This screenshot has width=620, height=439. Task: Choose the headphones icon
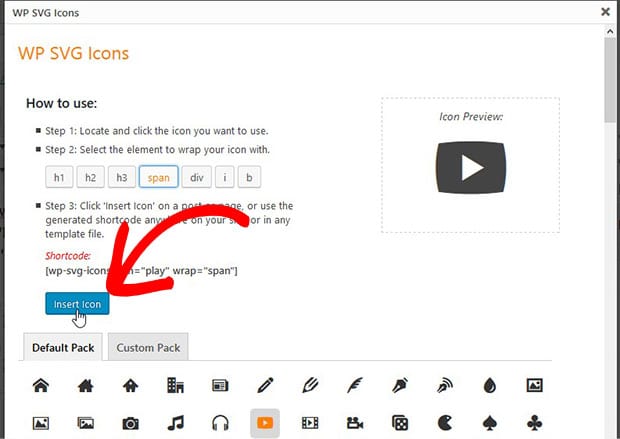(220, 423)
